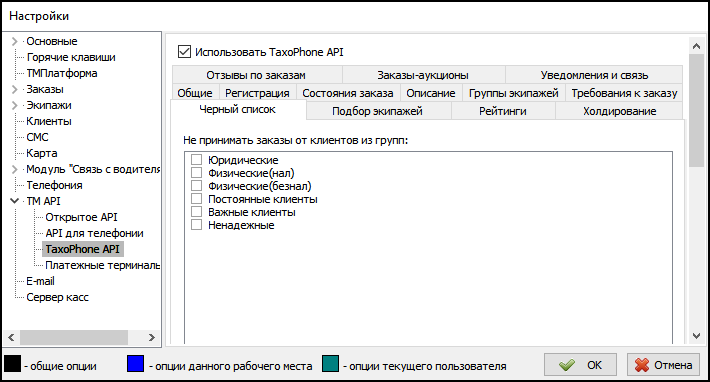Click the black общие опции color square
This screenshot has height=382, width=710.
tap(13, 364)
